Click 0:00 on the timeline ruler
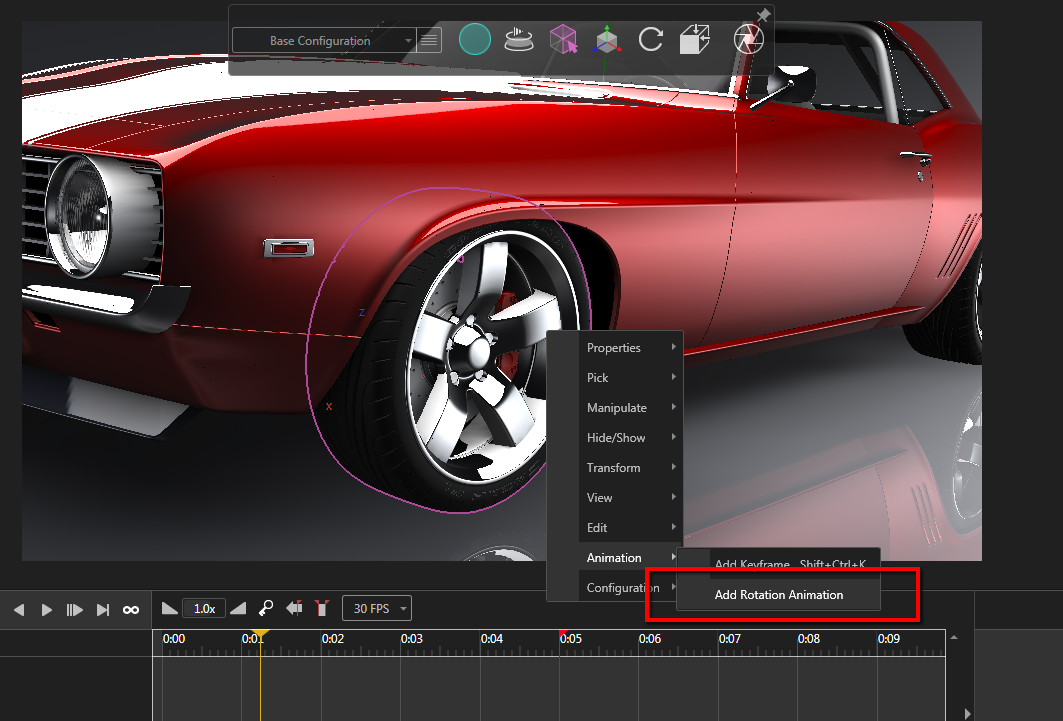 point(174,638)
